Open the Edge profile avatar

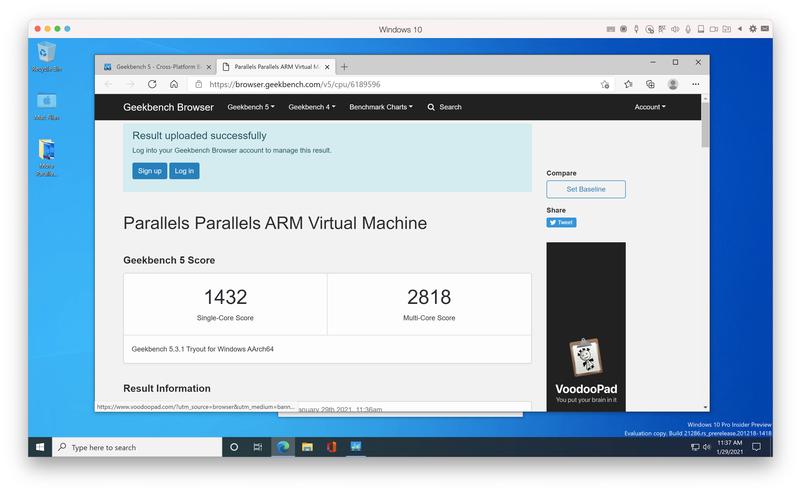click(x=673, y=85)
